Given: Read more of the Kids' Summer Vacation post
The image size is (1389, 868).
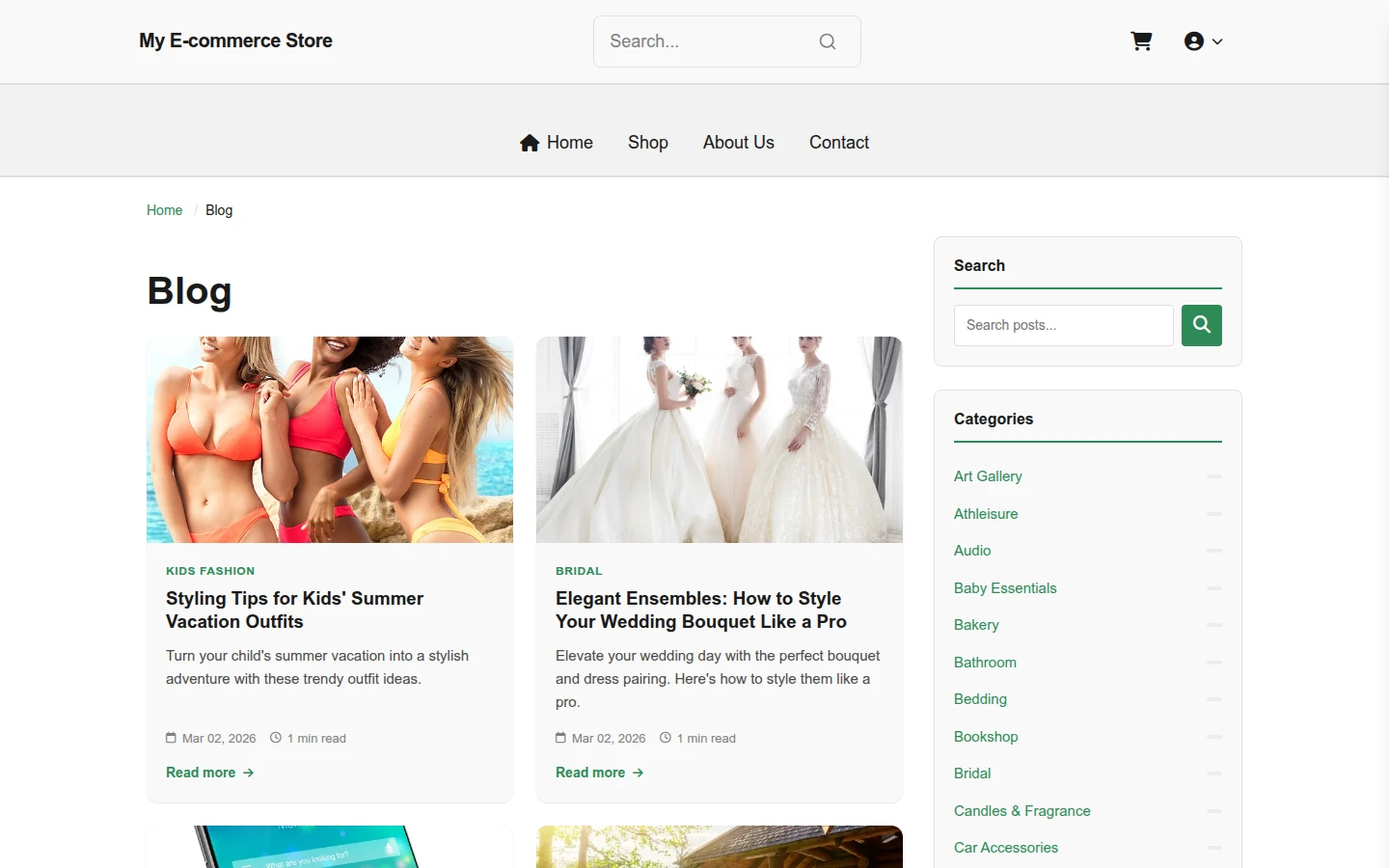Looking at the screenshot, I should click(x=210, y=773).
